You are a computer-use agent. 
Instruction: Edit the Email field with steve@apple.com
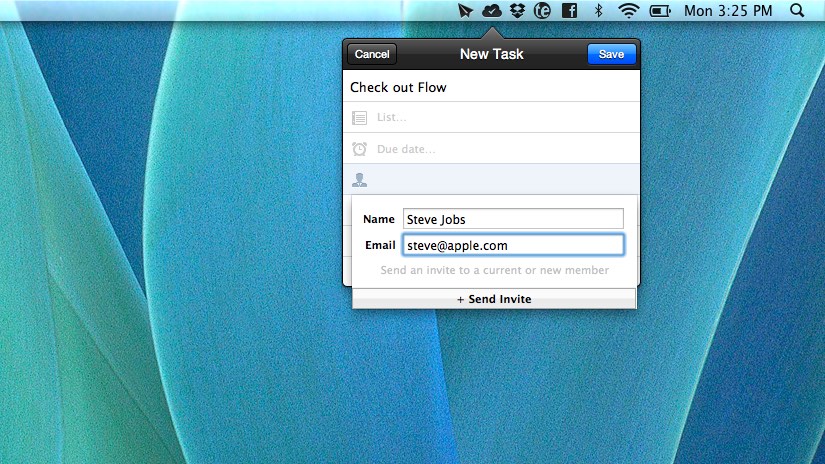coord(513,245)
